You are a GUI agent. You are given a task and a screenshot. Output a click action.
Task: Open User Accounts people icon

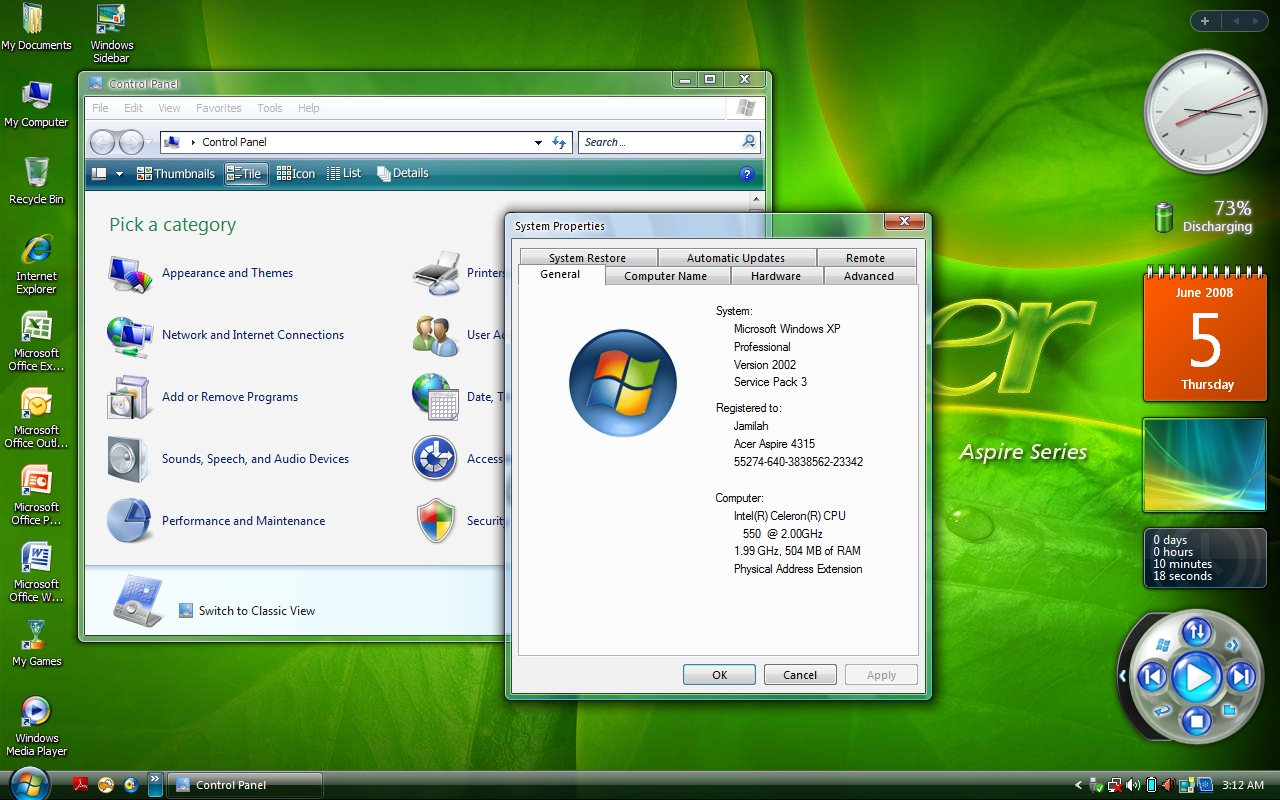point(436,336)
